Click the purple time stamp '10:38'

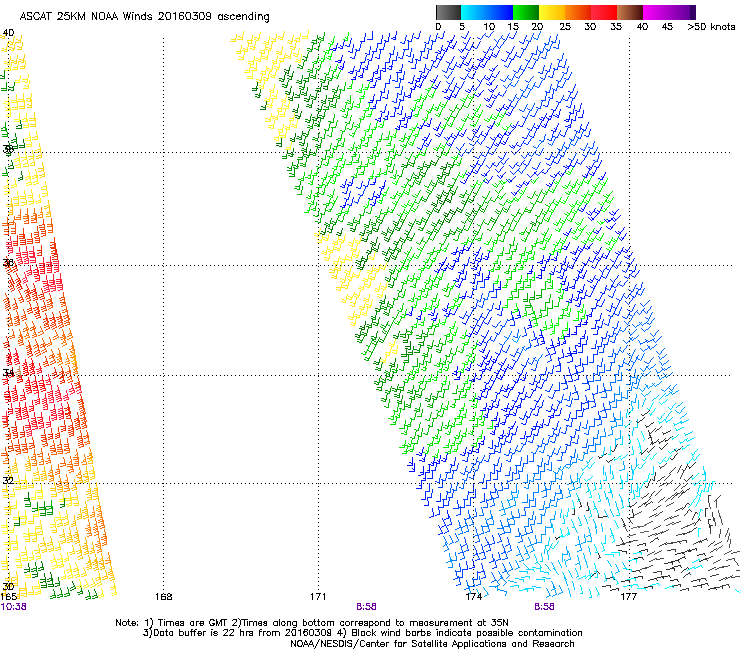click(13, 607)
